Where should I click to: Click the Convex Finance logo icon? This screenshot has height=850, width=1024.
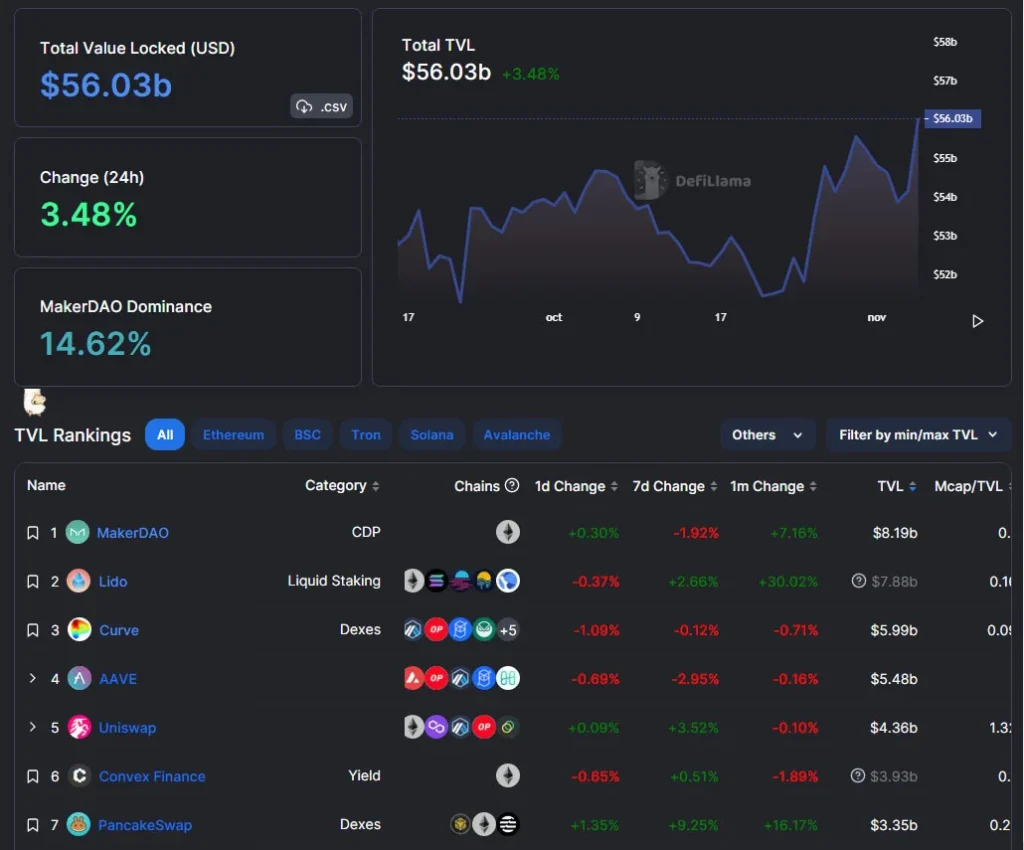[79, 776]
